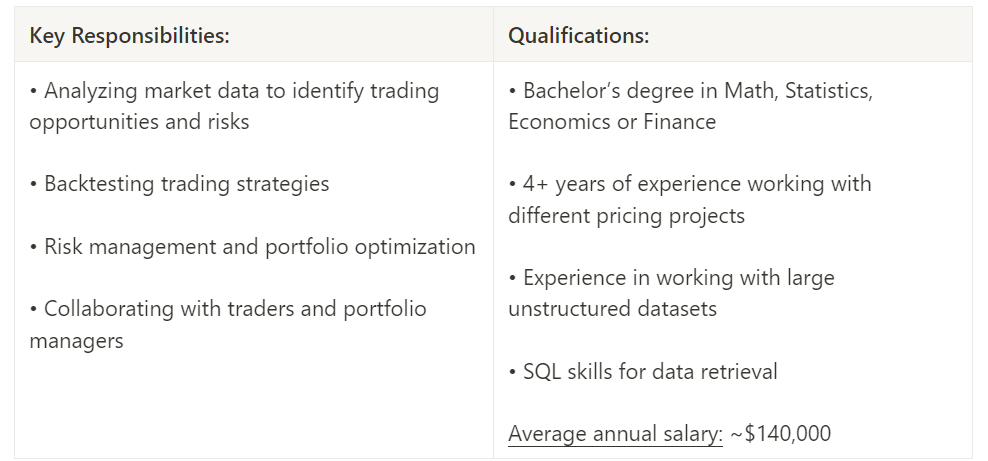Click "4+ years of experience working with" line
Screen dimensions: 988x461
click(690, 184)
